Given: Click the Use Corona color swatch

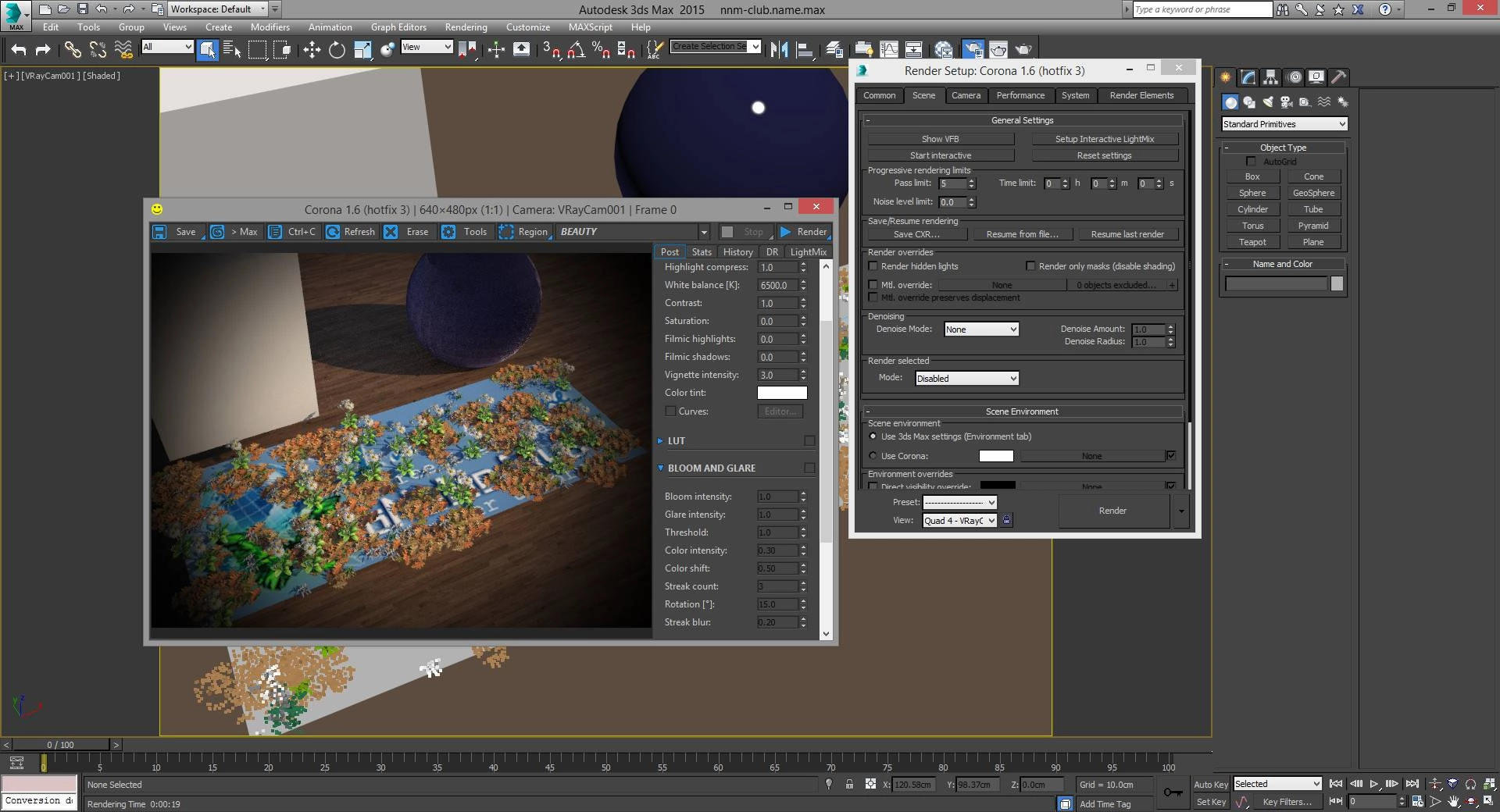Looking at the screenshot, I should coord(996,456).
